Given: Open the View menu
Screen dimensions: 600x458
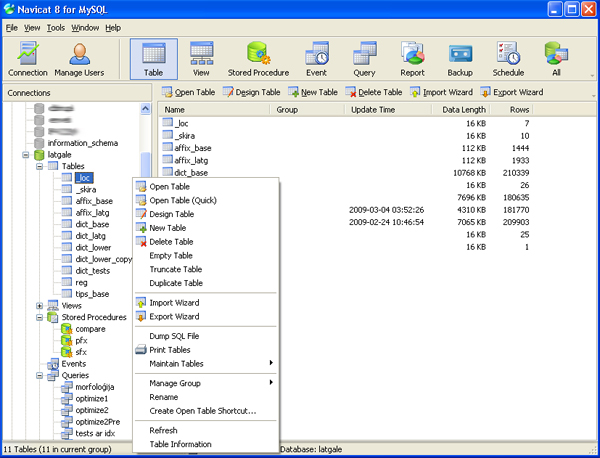Looking at the screenshot, I should pos(32,28).
